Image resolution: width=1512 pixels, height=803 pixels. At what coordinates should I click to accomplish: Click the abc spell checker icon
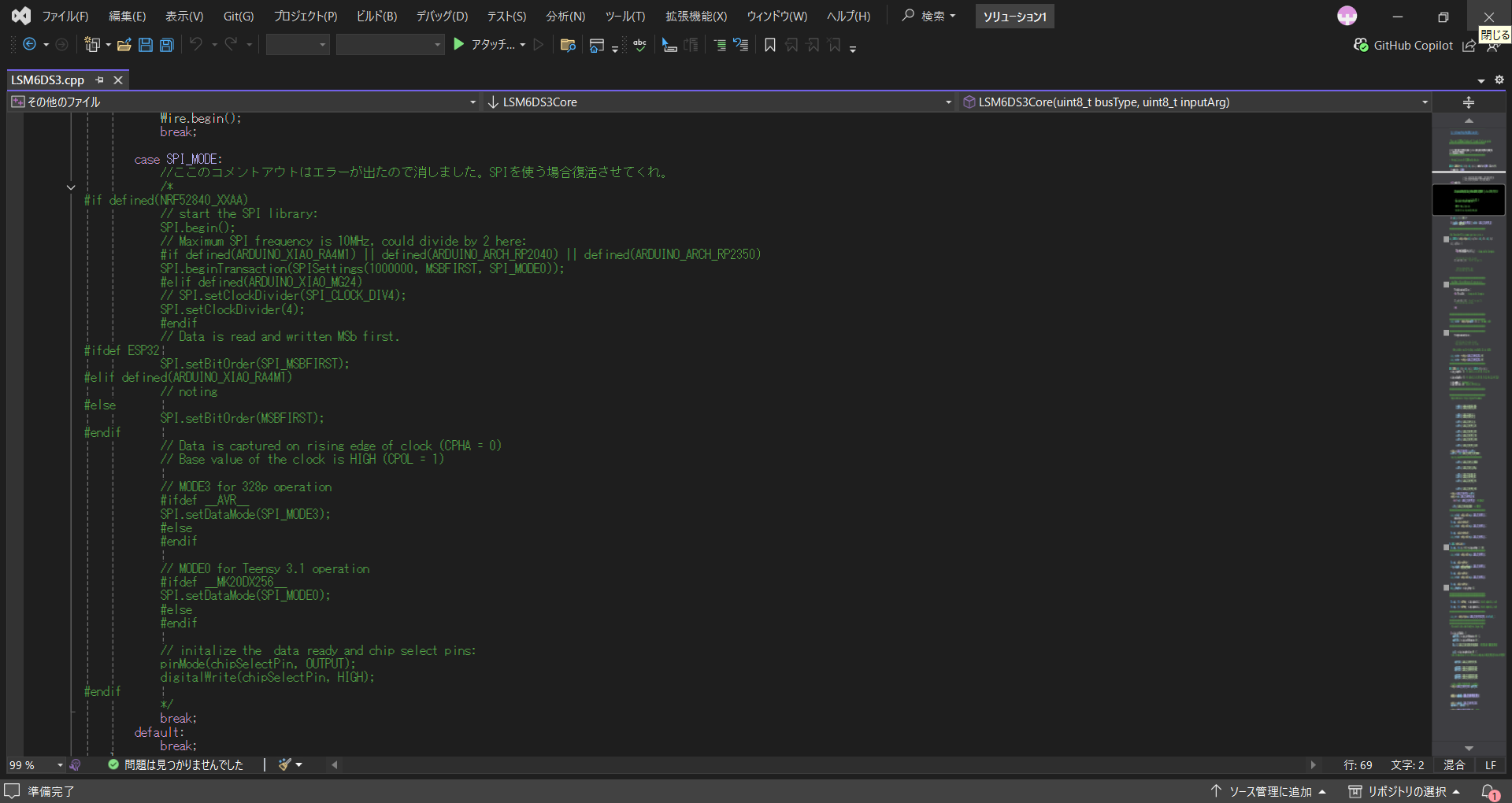[x=639, y=45]
